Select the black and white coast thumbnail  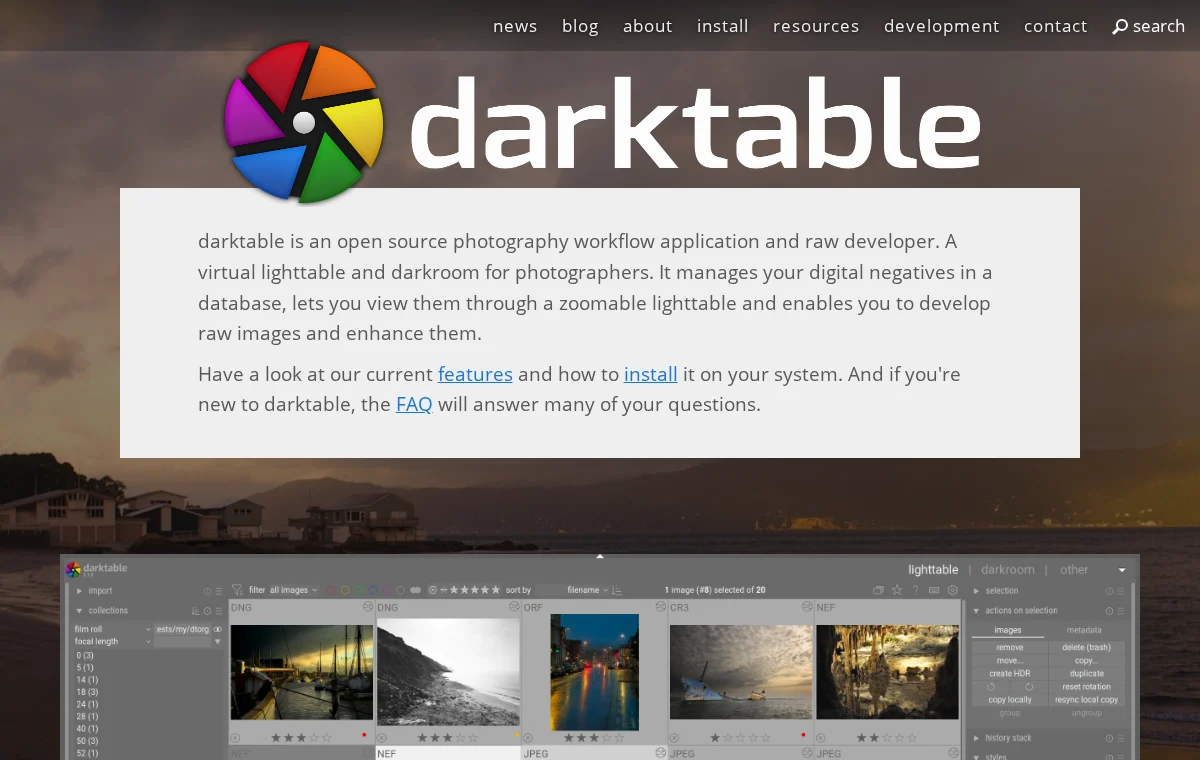pyautogui.click(x=448, y=672)
